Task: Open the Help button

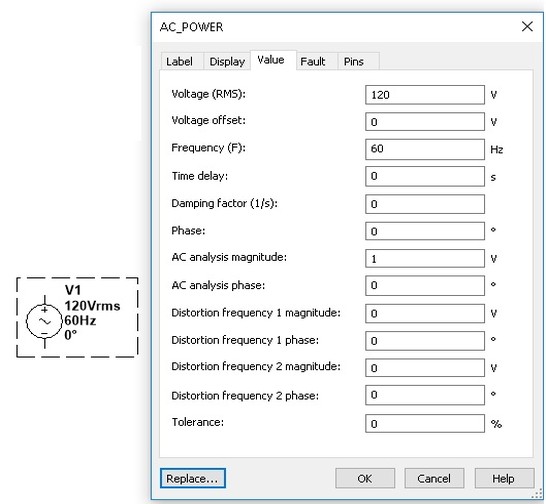Action: tap(504, 478)
